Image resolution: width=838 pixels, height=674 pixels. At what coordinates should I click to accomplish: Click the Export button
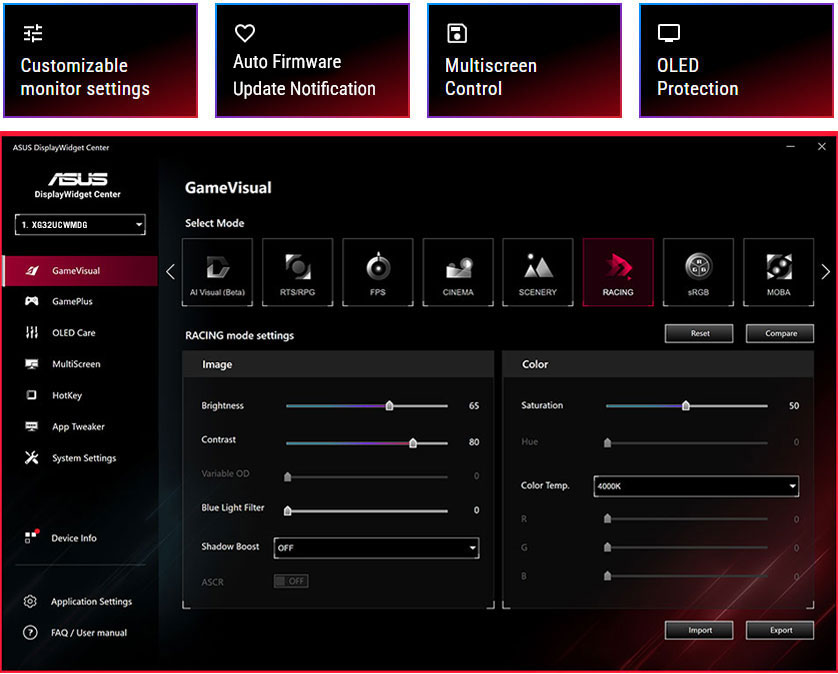click(x=780, y=630)
